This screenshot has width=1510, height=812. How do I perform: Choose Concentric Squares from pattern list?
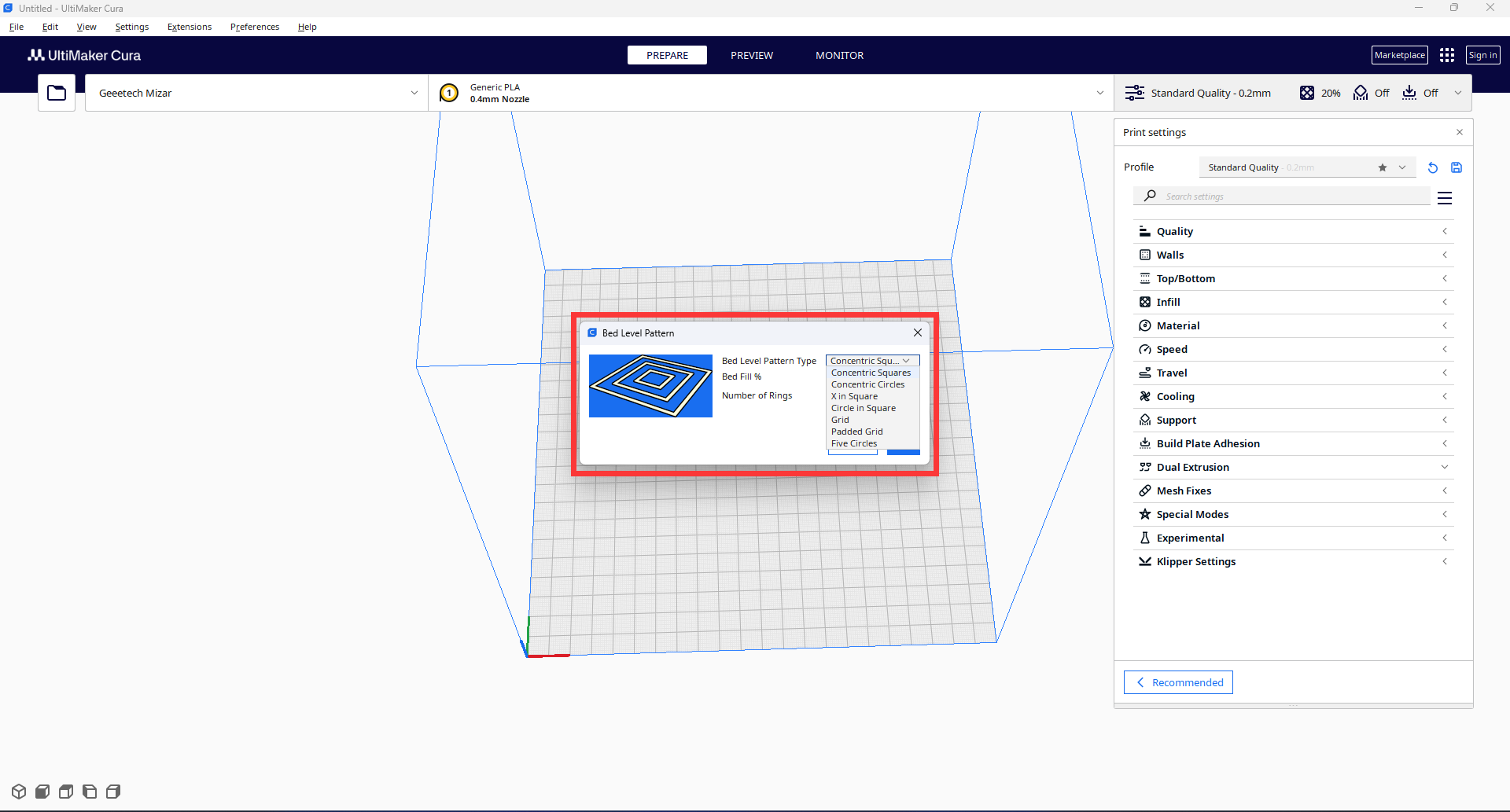coord(871,373)
